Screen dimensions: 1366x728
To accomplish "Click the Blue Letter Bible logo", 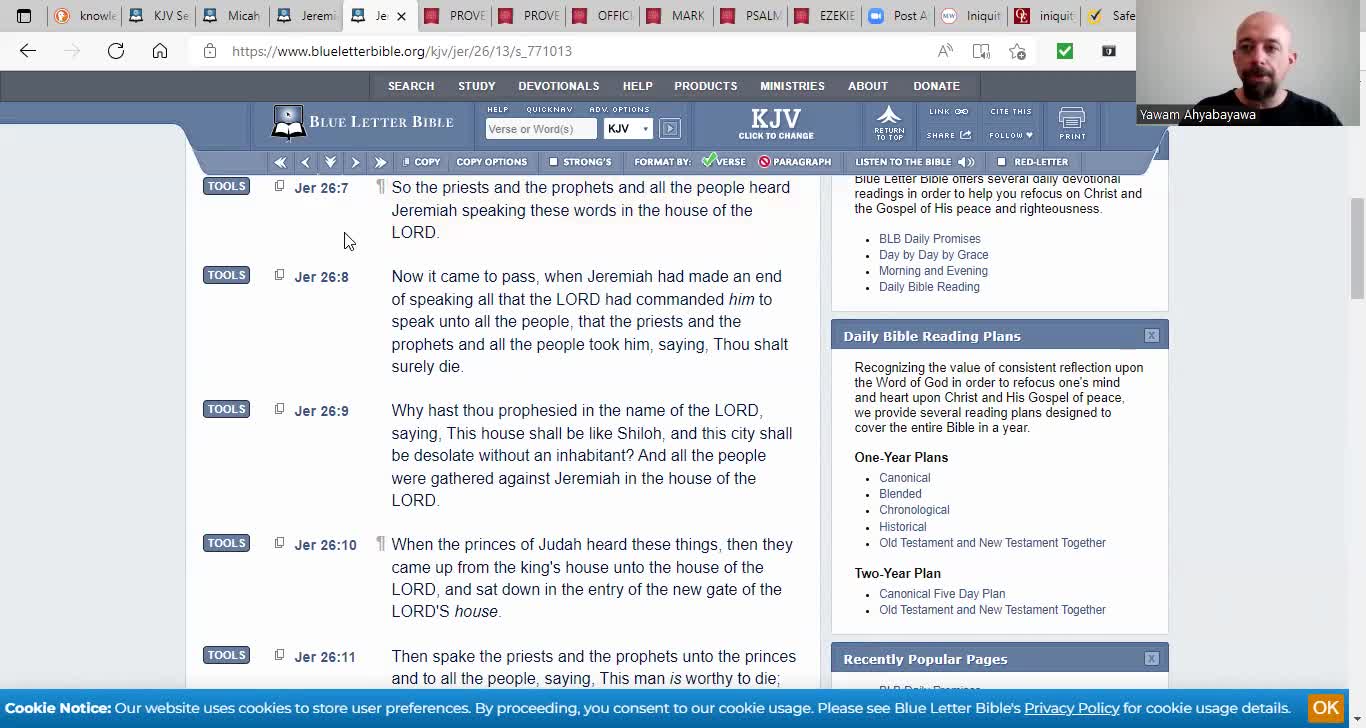I will 362,122.
